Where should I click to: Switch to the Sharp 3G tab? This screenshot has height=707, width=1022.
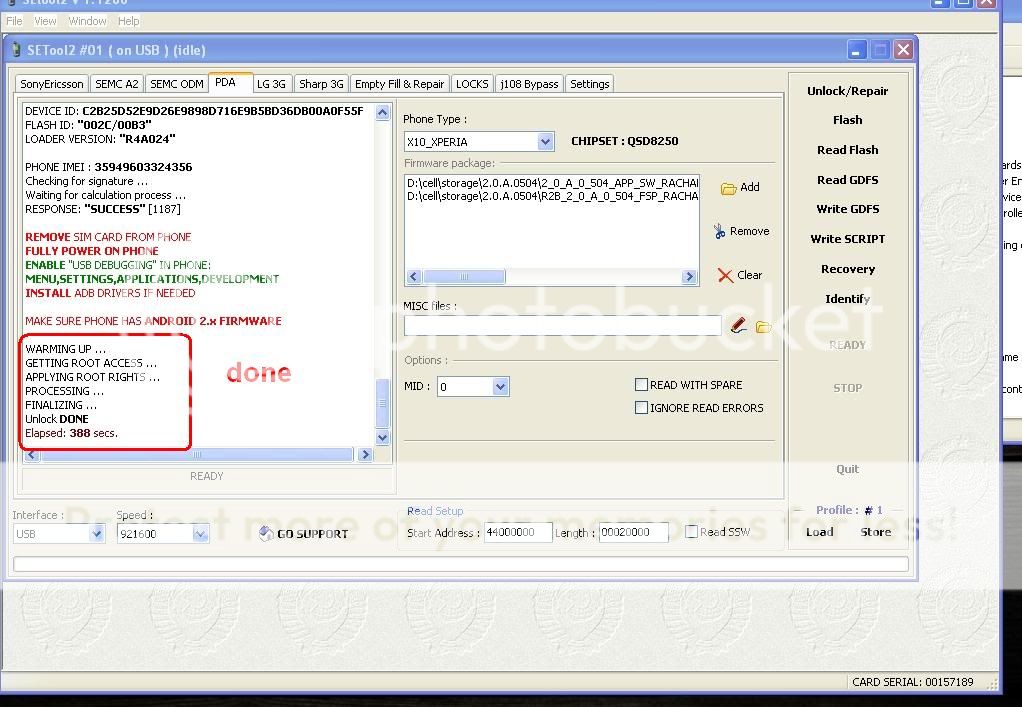[x=321, y=84]
